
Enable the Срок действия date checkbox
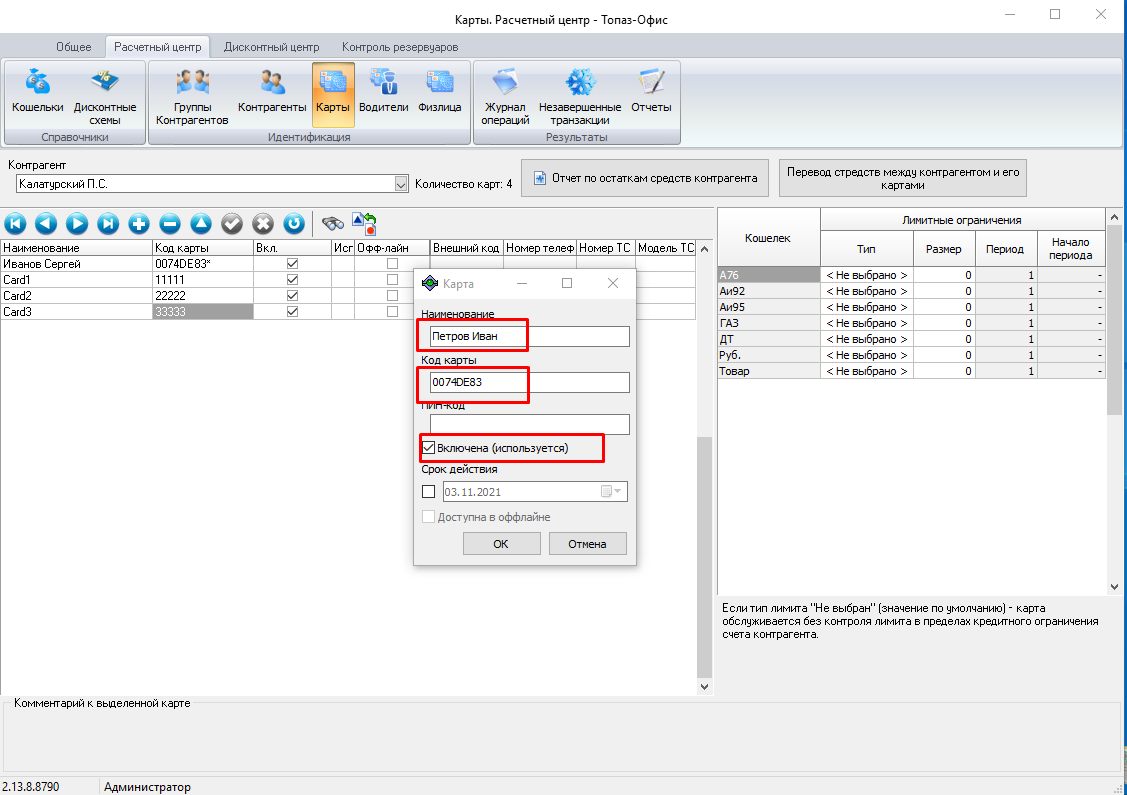click(x=428, y=492)
